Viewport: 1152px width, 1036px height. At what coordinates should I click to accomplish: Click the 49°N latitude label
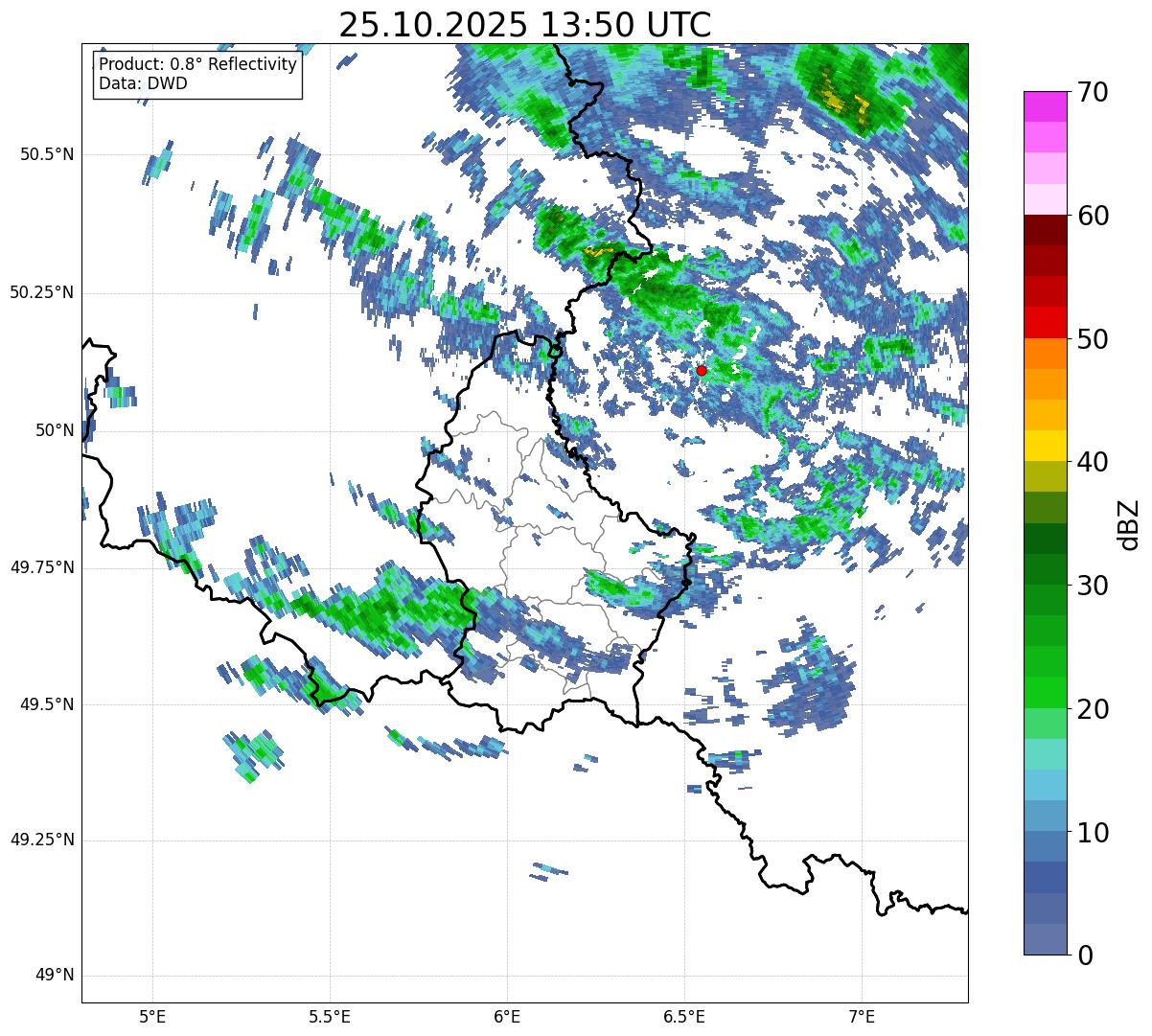[x=55, y=976]
